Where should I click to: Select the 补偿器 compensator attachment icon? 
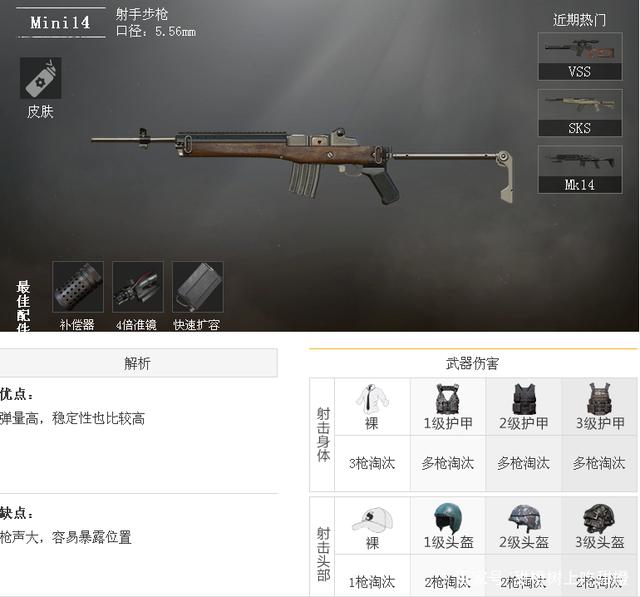(78, 287)
